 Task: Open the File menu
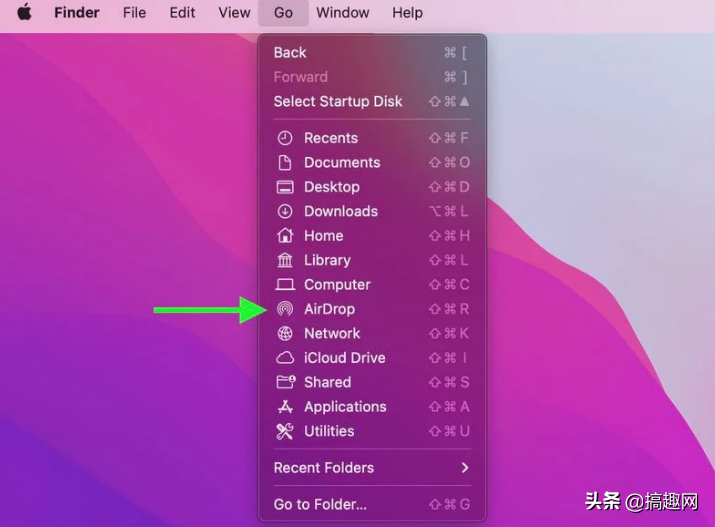135,12
